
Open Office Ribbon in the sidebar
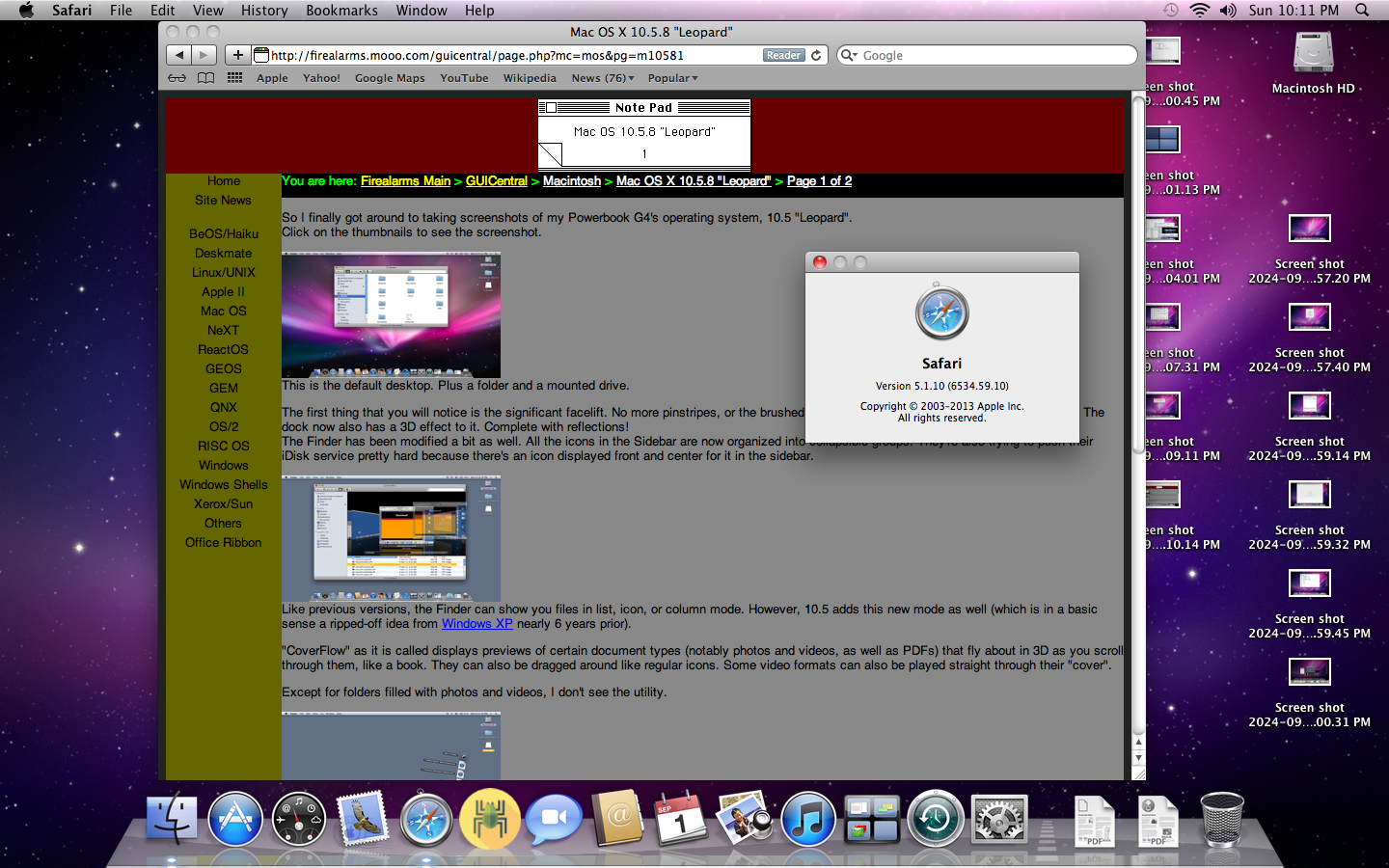(x=224, y=543)
